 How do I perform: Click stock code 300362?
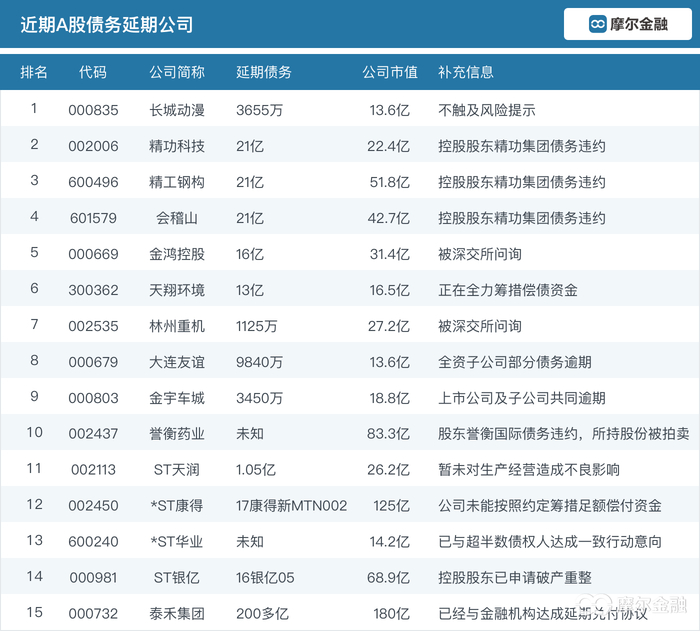[x=93, y=290]
